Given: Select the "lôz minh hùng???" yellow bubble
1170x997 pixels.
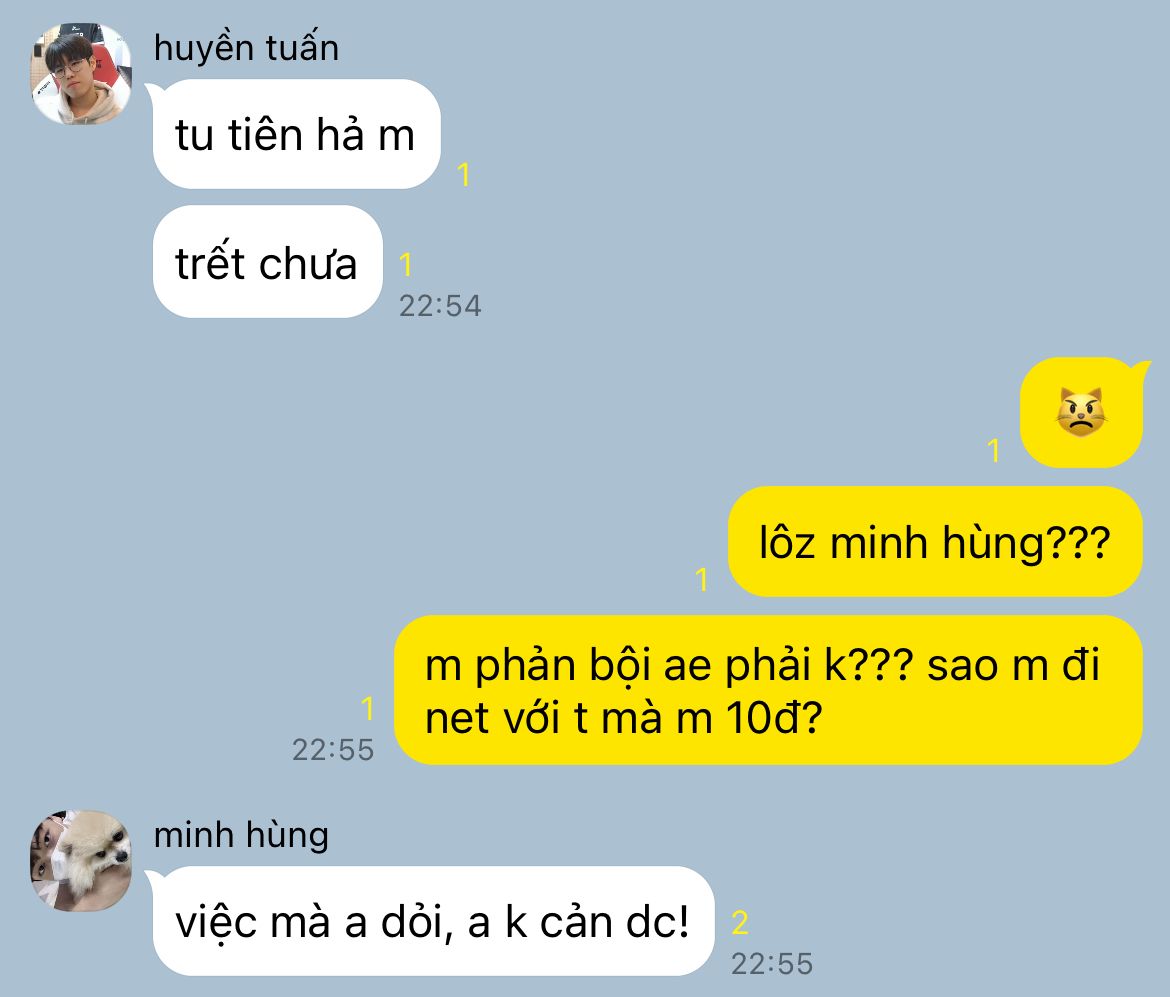Looking at the screenshot, I should tap(935, 542).
